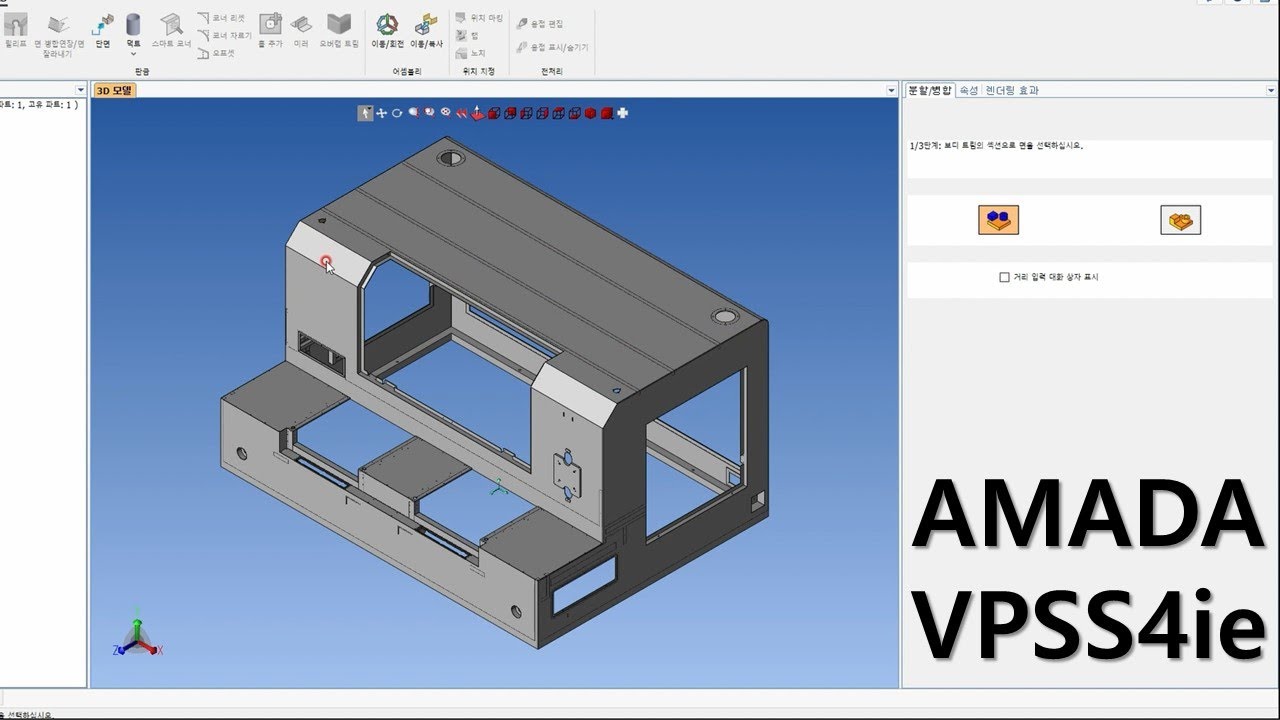
Task: Open the left tree panel dropdown arrow
Action: pyautogui.click(x=81, y=90)
